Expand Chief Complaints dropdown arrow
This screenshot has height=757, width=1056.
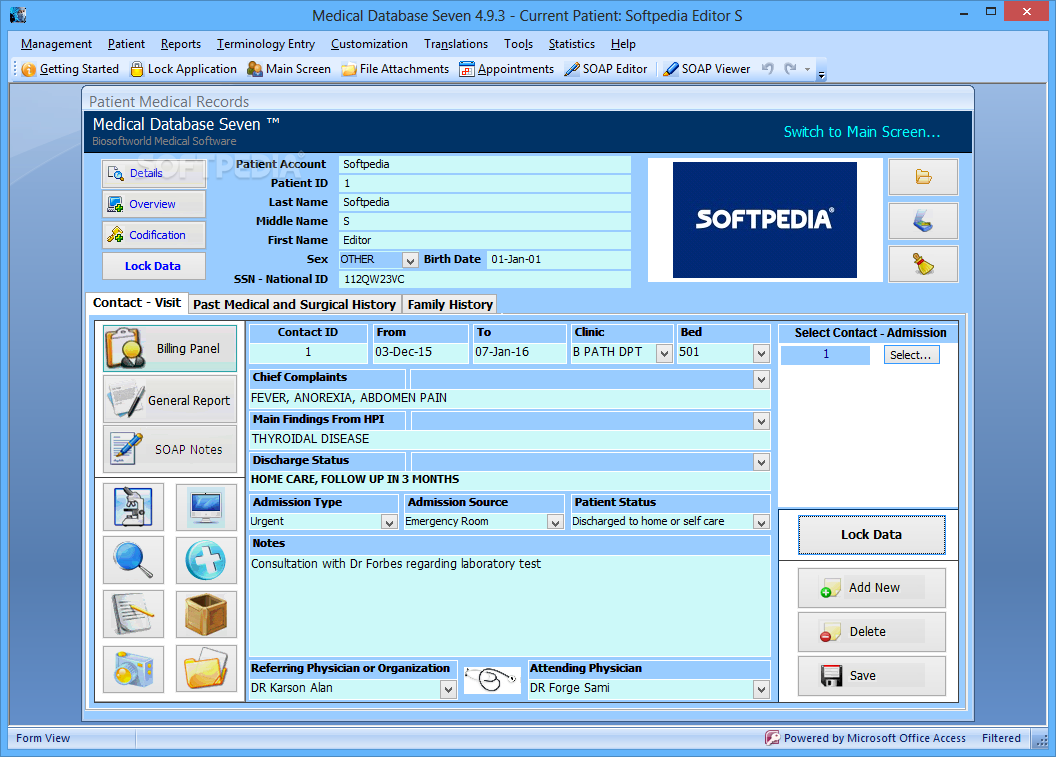761,380
